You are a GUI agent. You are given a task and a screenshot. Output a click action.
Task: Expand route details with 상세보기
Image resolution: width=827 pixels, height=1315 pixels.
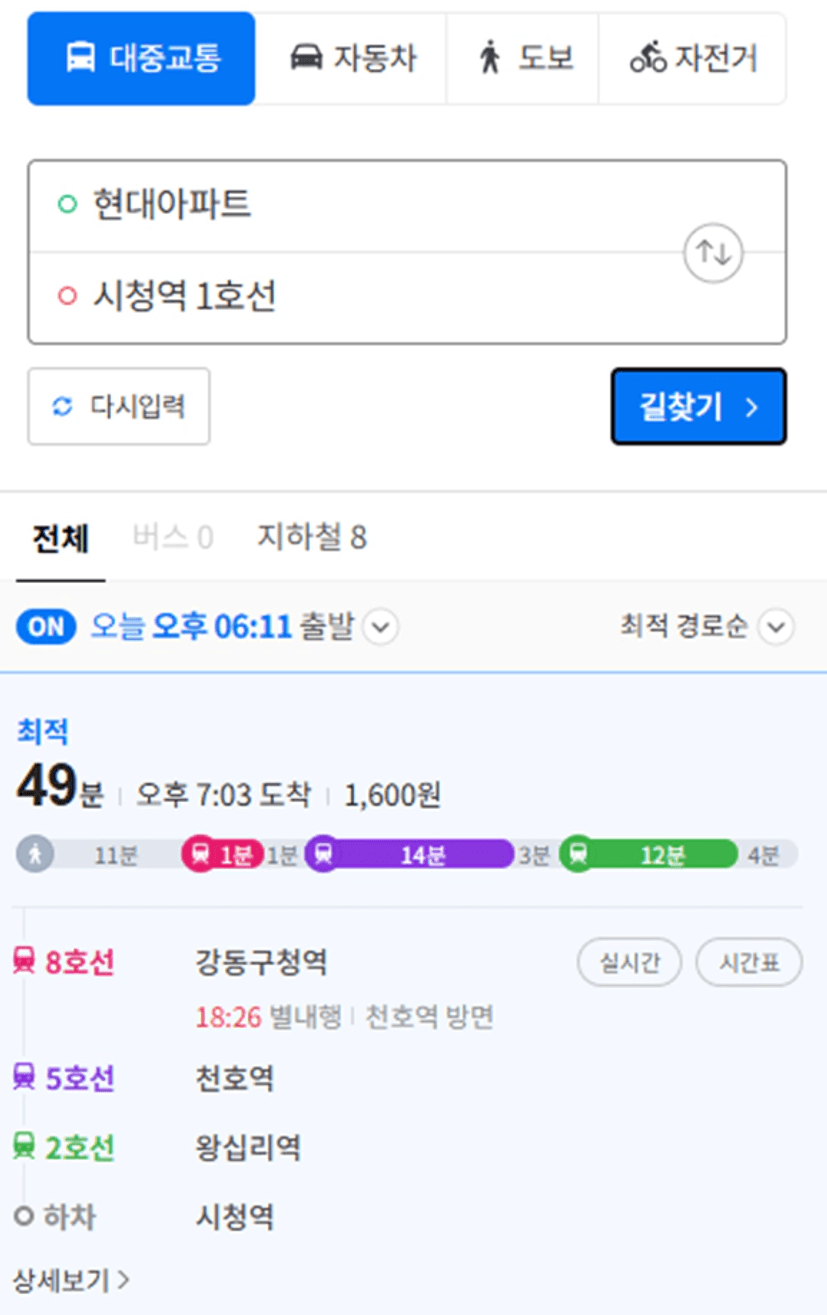click(71, 1279)
